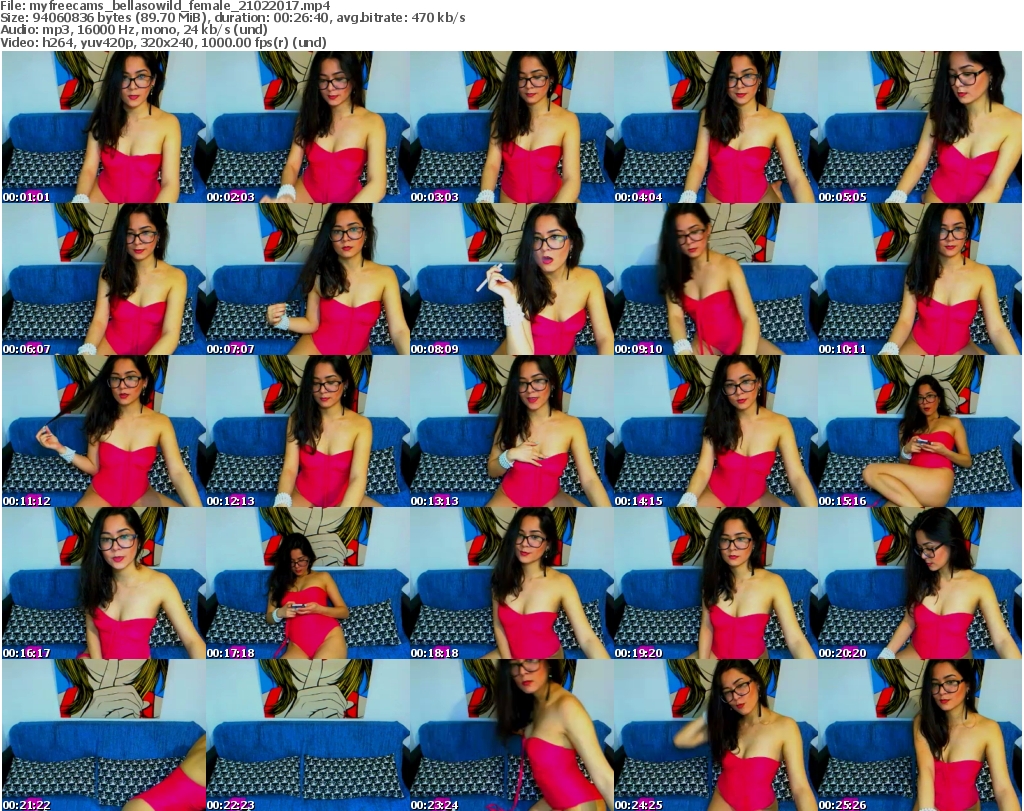Select the thumbnail timestamped 00:01:01
This screenshot has width=1024, height=811.
tap(104, 127)
